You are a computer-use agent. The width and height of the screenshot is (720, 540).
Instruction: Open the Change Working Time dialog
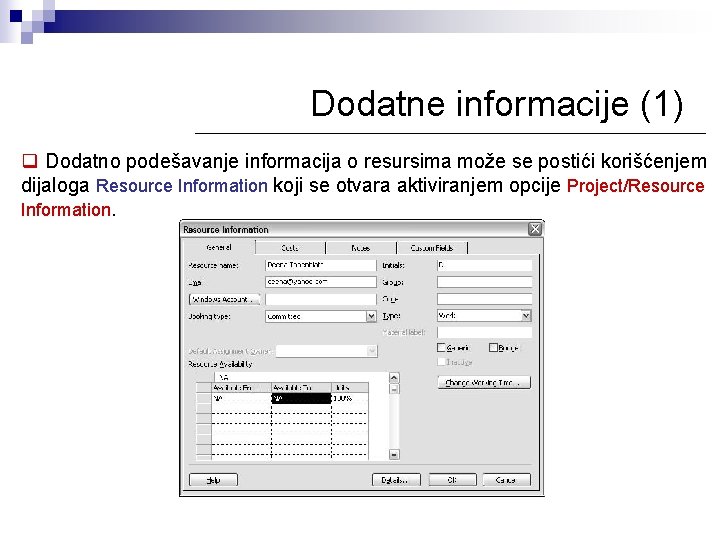(x=484, y=382)
